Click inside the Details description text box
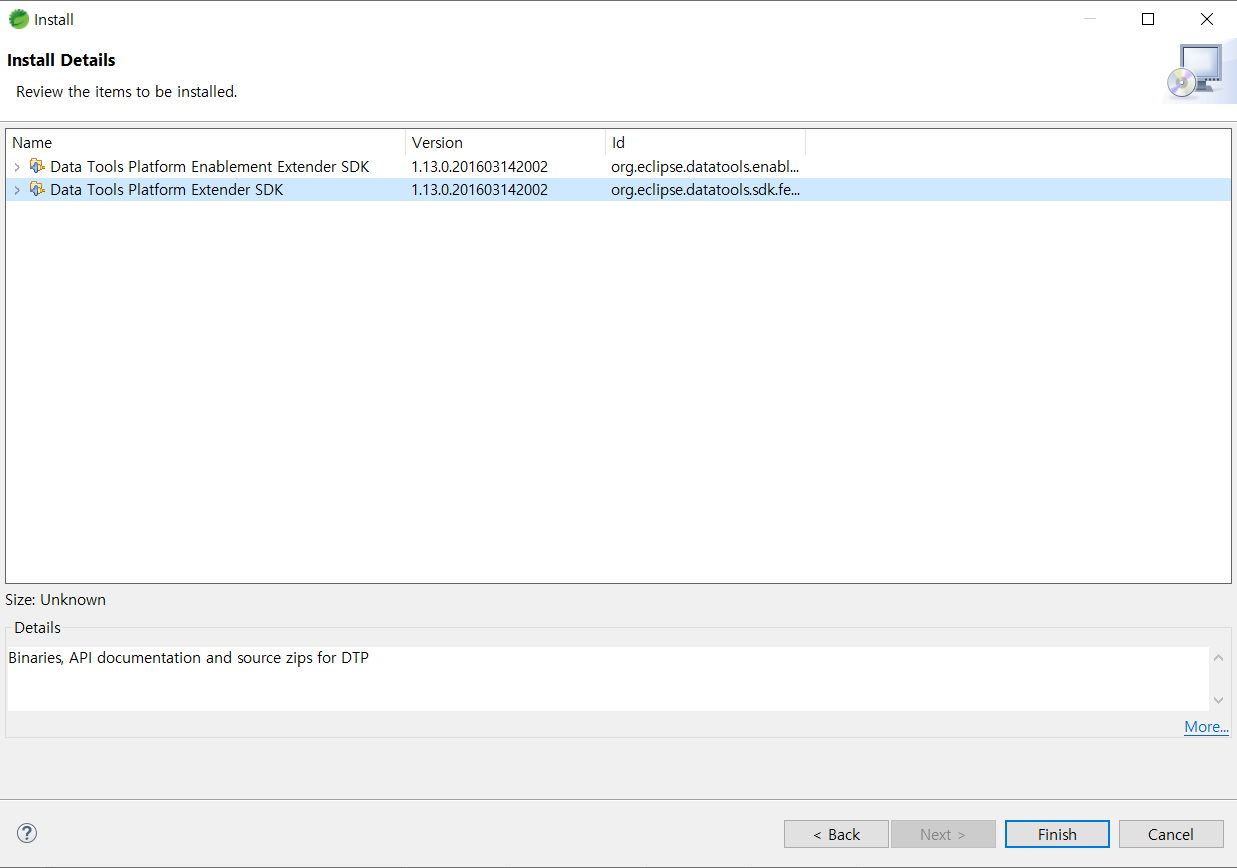The height and width of the screenshot is (868, 1237). click(608, 679)
